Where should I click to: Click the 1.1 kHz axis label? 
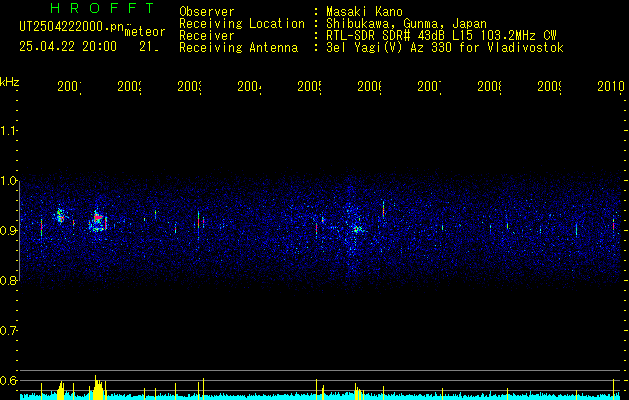(8, 131)
